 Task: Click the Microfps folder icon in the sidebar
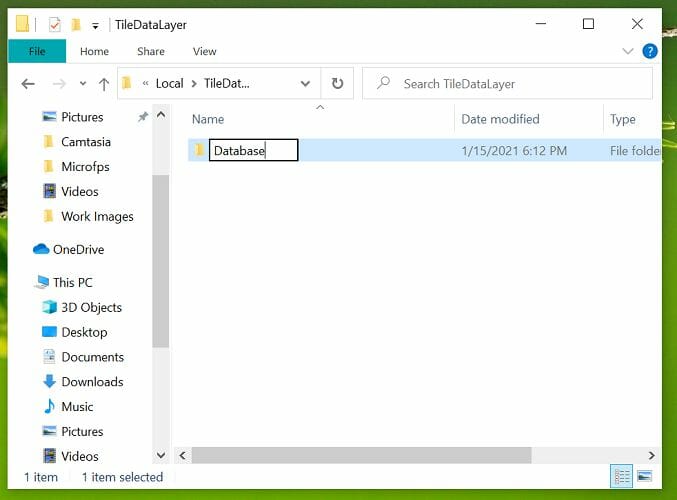coord(49,166)
